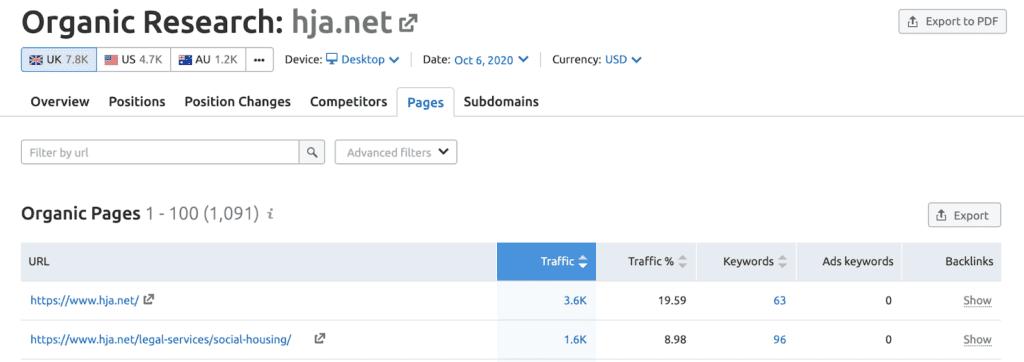The height and width of the screenshot is (362, 1024).
Task: Click traffic value 3.6K
Action: point(575,301)
